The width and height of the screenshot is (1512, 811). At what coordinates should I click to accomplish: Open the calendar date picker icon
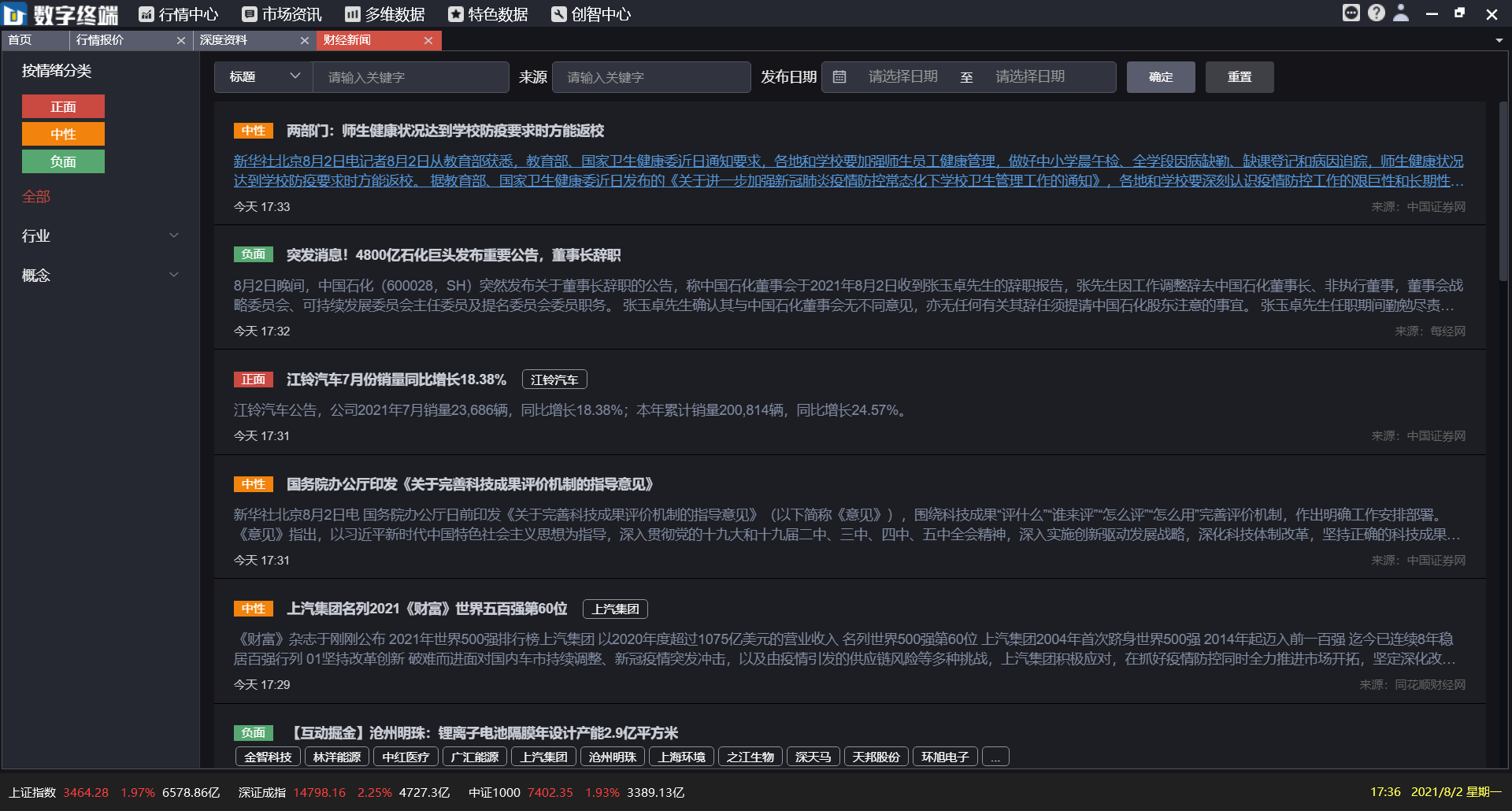(839, 76)
